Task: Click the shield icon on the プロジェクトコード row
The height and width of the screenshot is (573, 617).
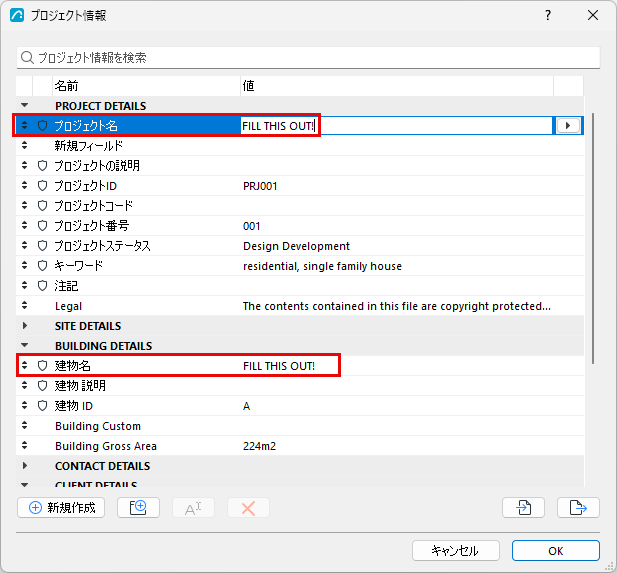Action: pos(42,205)
